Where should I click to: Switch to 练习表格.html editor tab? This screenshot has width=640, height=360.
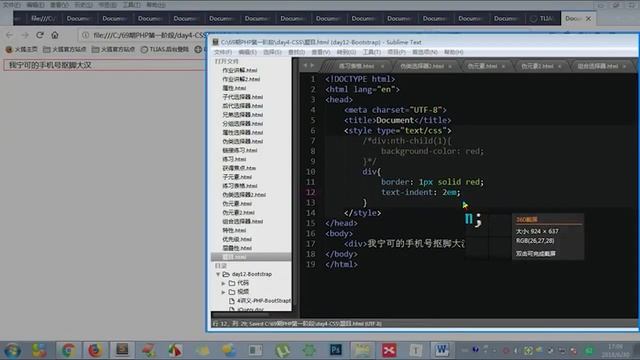pos(356,66)
